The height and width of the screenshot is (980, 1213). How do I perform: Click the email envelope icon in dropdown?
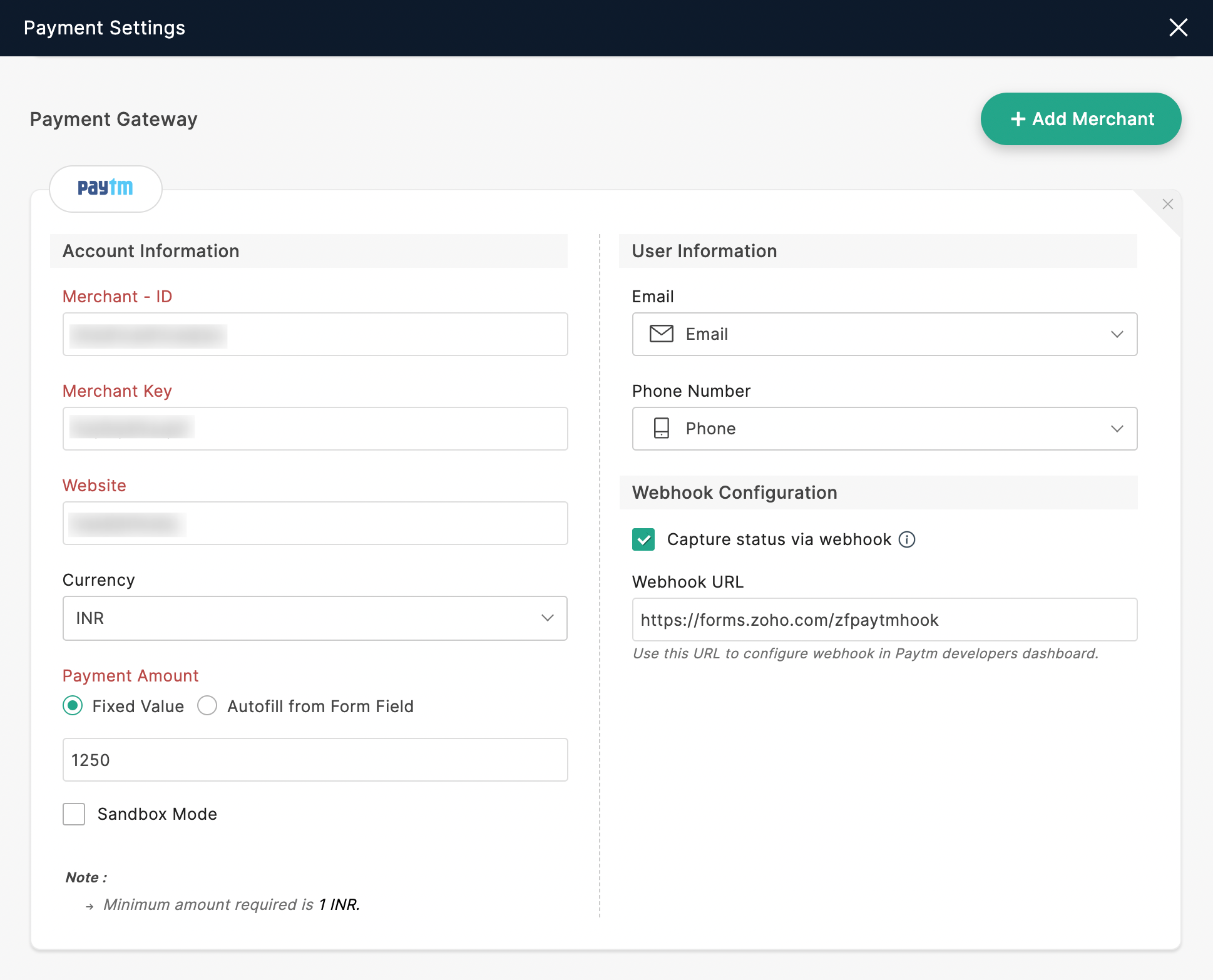(x=661, y=333)
